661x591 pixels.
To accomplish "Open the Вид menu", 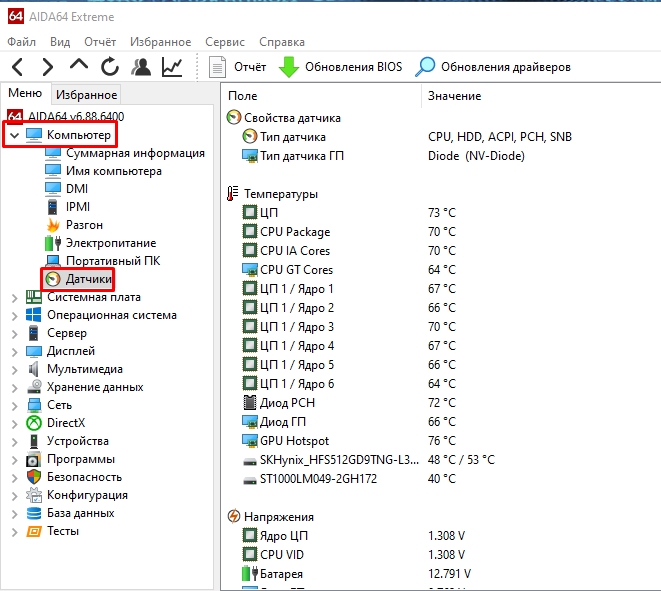I will 60,42.
